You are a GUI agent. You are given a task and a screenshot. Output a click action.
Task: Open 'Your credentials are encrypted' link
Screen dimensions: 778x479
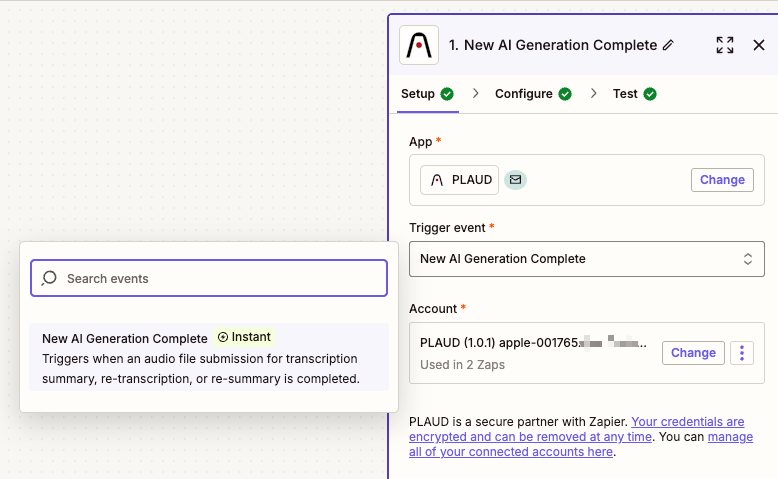pyautogui.click(x=577, y=429)
